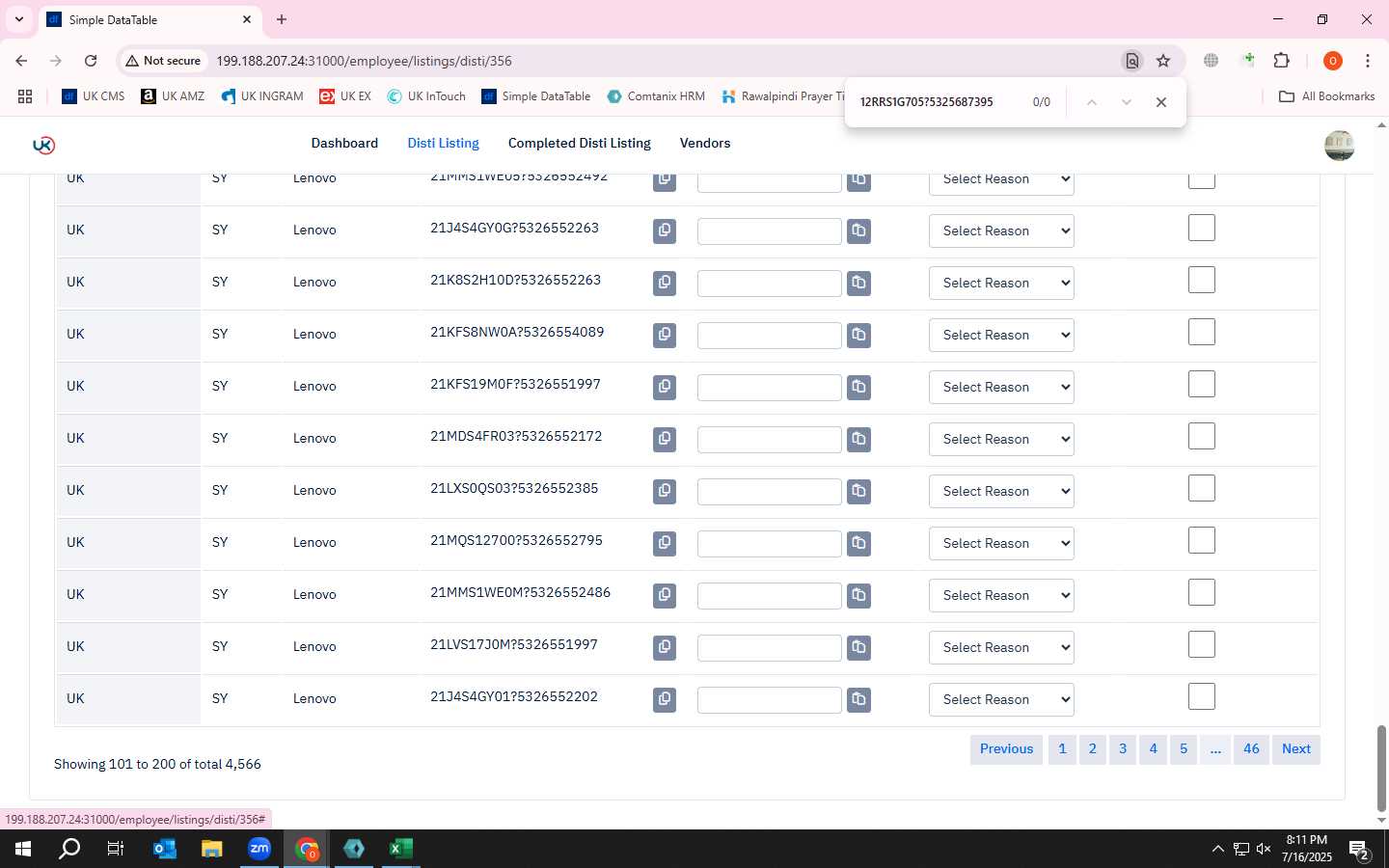The width and height of the screenshot is (1389, 868).
Task: Switch to the Simple DataTable browser tab
Action: (150, 19)
